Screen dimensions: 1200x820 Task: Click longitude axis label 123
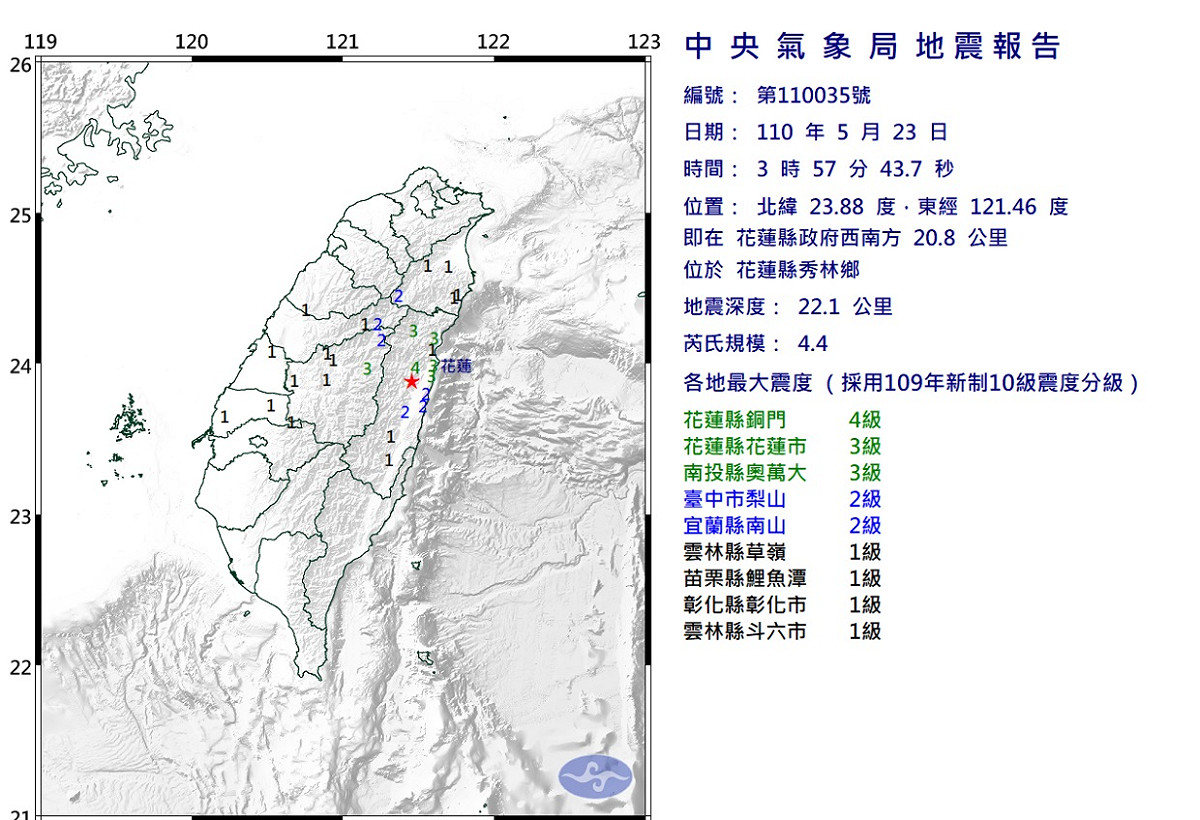[x=645, y=41]
